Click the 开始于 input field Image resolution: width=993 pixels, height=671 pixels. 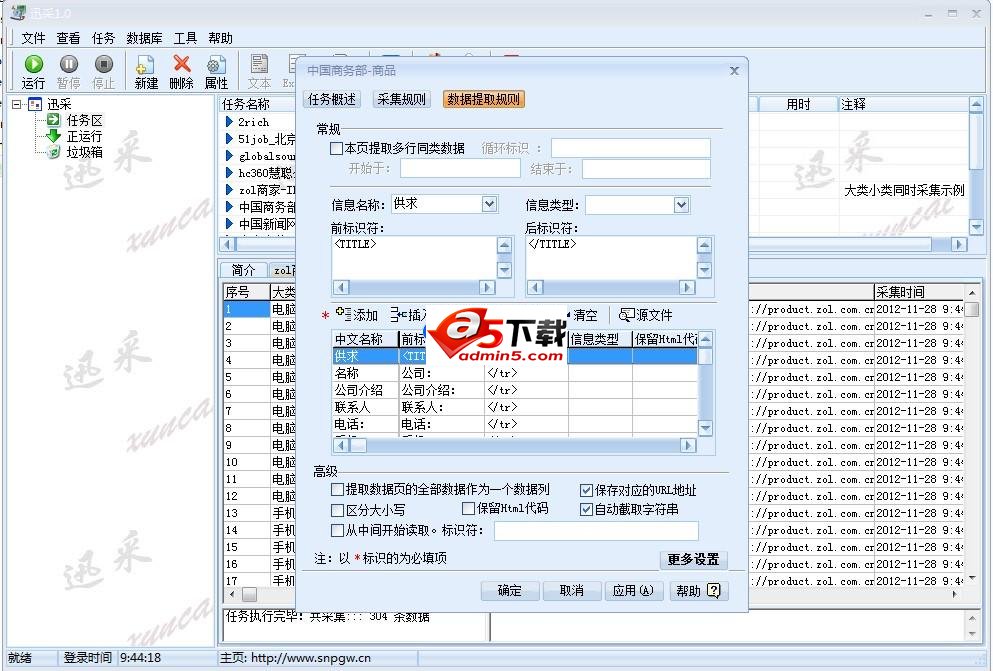[x=460, y=168]
